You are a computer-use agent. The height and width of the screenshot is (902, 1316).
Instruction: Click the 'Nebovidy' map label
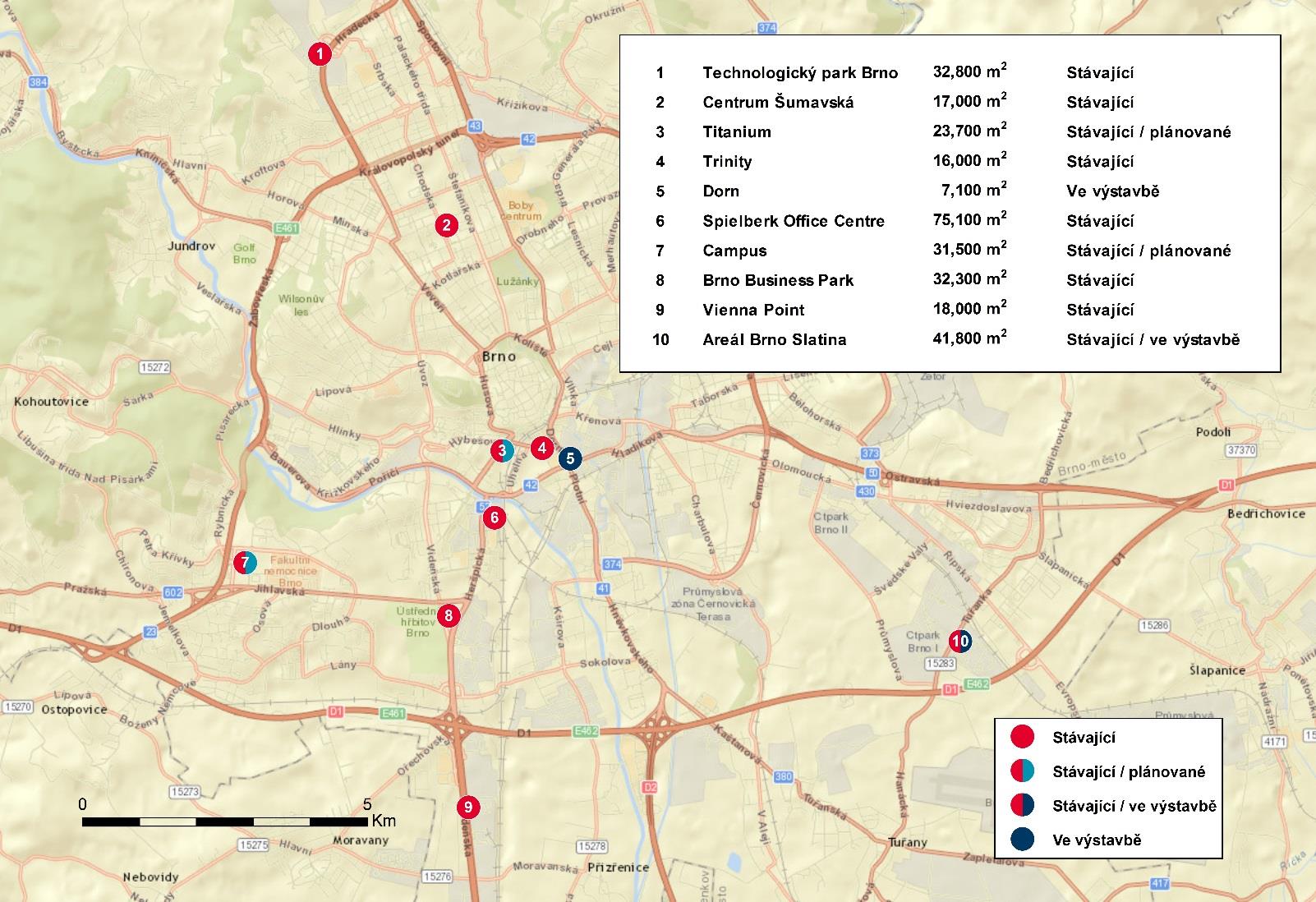(151, 877)
